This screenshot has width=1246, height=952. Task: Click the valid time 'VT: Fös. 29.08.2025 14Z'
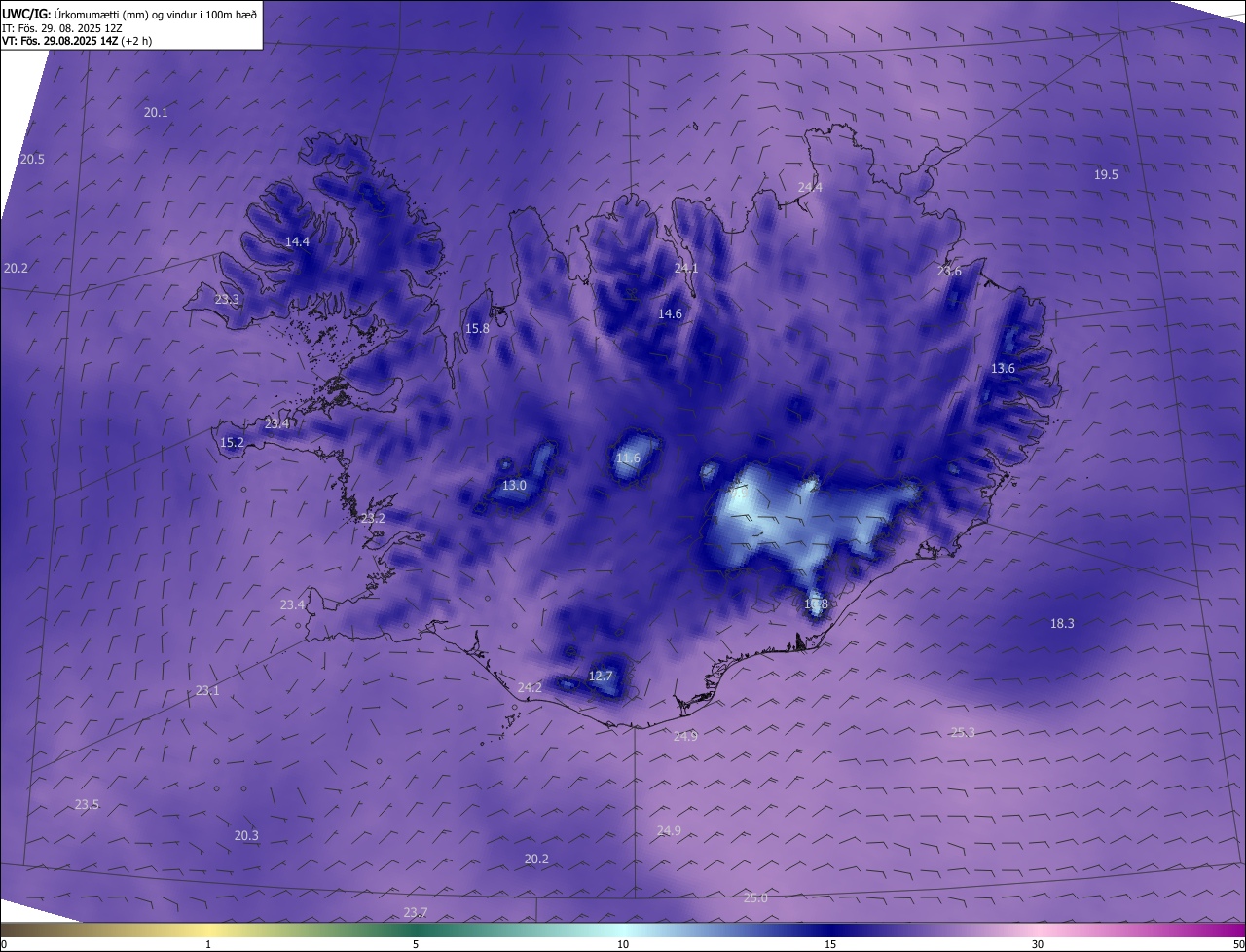point(60,41)
